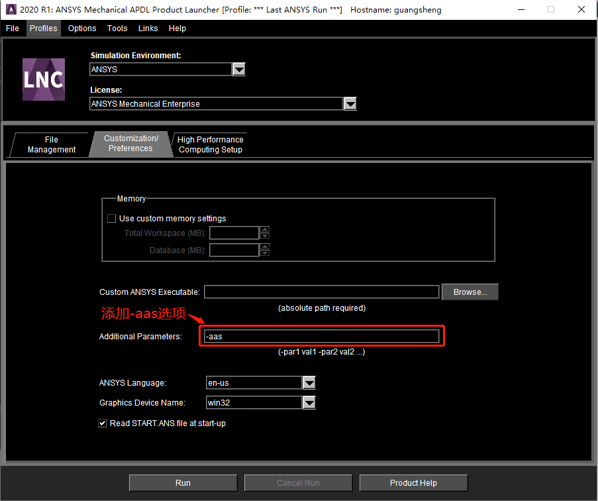Open the Options menu
598x501 pixels.
pyautogui.click(x=82, y=28)
